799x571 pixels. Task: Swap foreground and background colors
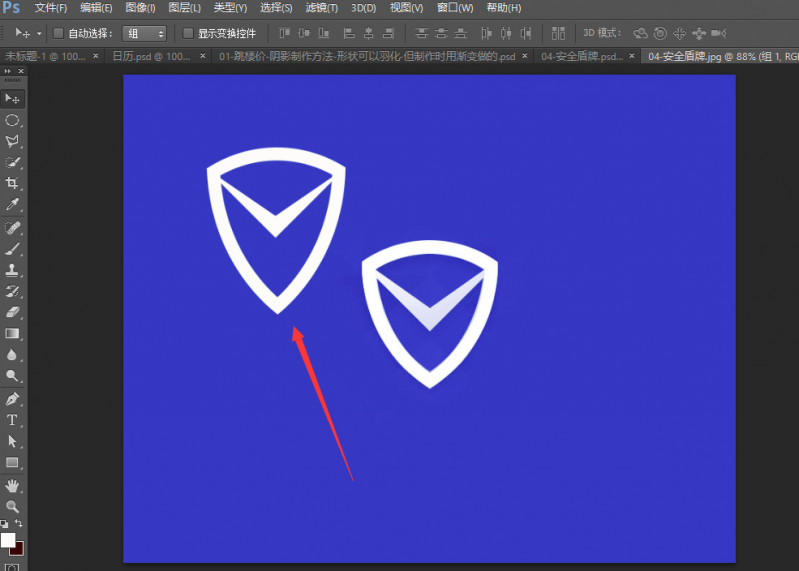(19, 524)
